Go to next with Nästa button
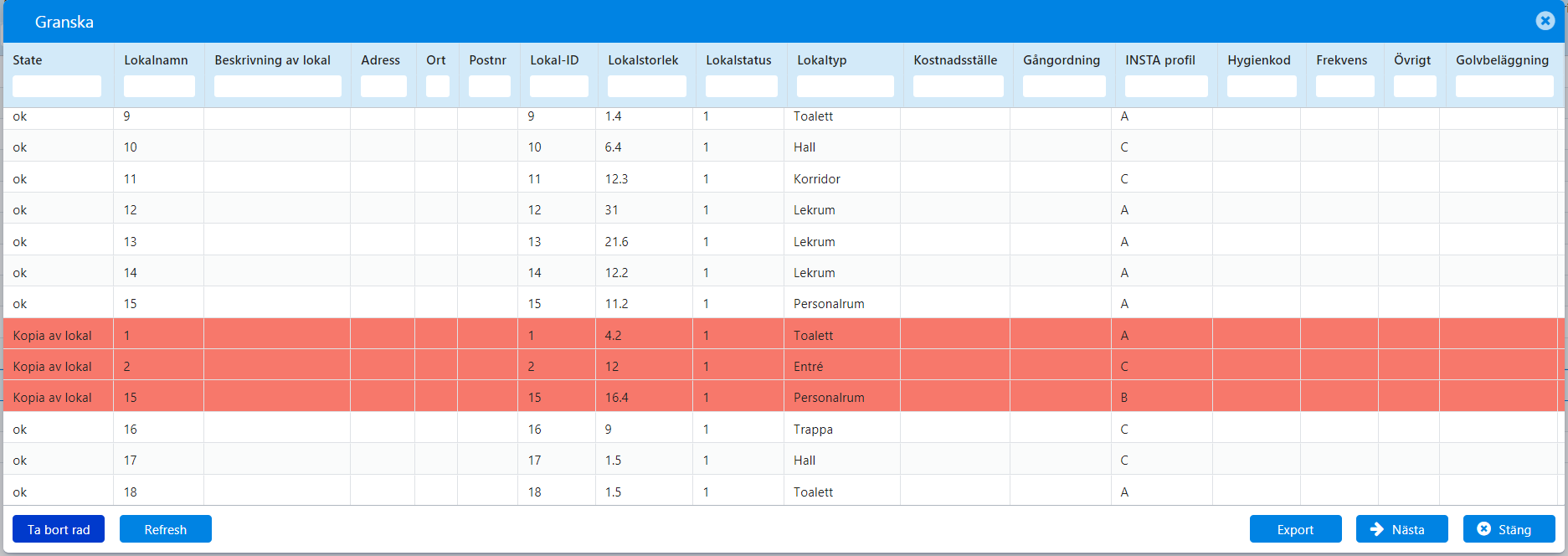 point(1402,529)
